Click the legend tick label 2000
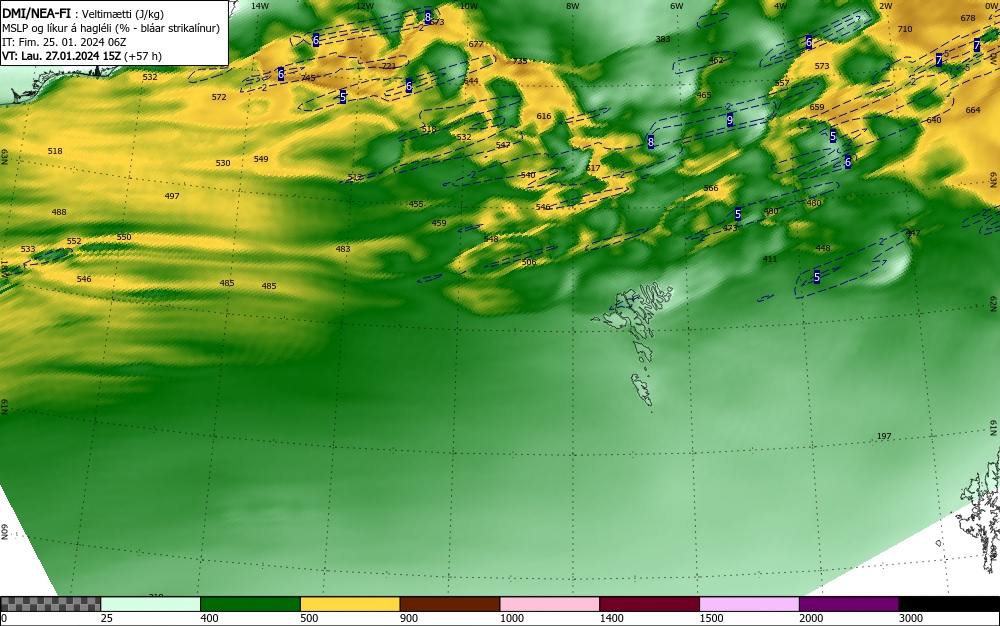This screenshot has height=626, width=1000. (811, 618)
